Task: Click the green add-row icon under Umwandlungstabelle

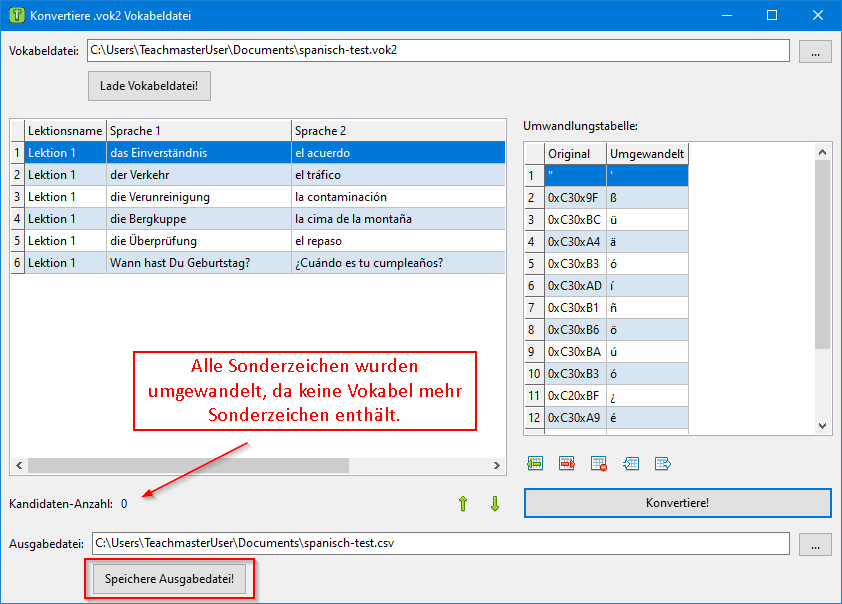Action: tap(535, 463)
